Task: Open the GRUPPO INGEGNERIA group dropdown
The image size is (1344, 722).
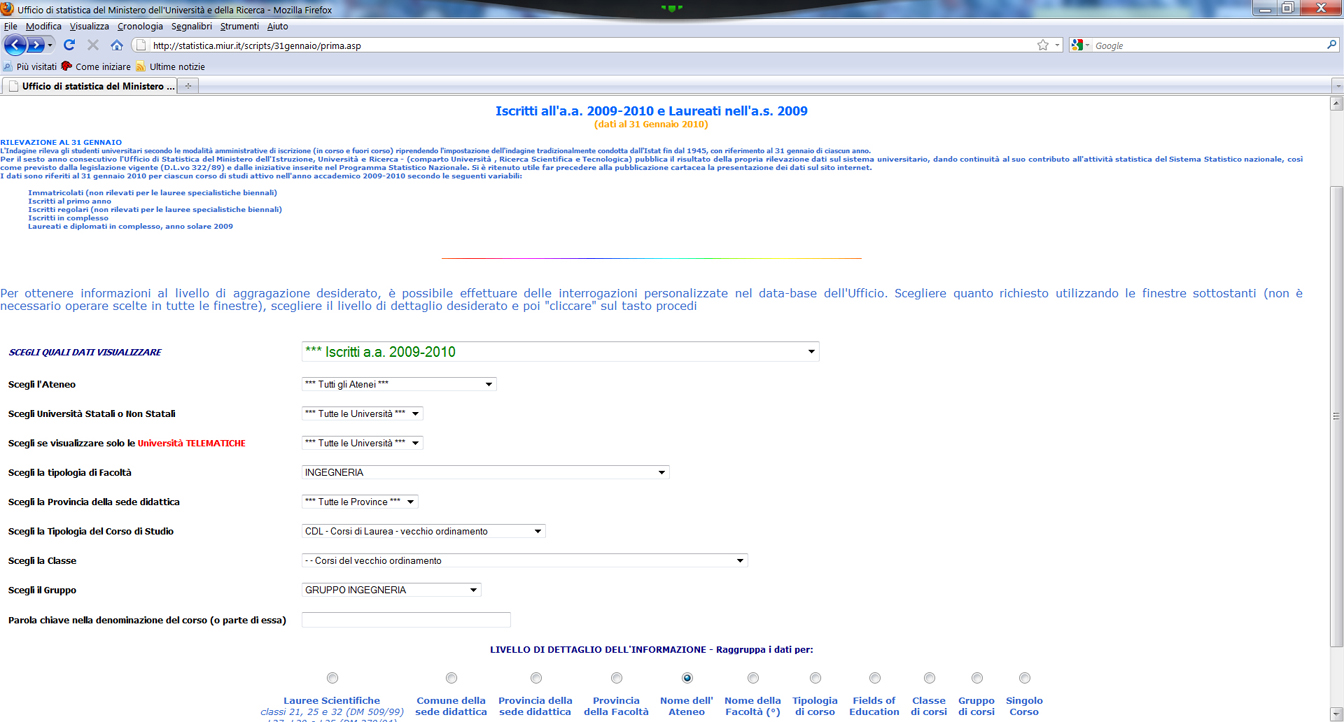Action: click(391, 590)
